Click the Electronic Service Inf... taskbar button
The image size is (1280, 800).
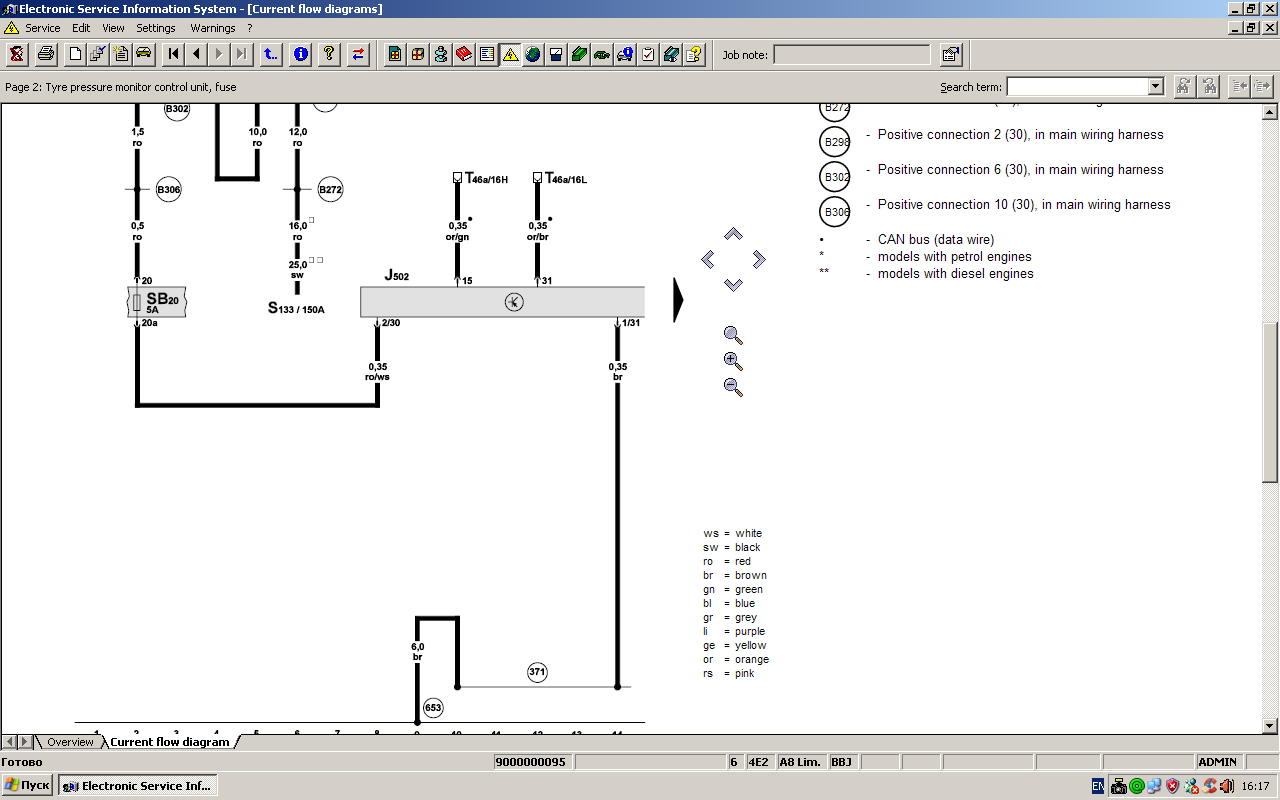tap(137, 786)
